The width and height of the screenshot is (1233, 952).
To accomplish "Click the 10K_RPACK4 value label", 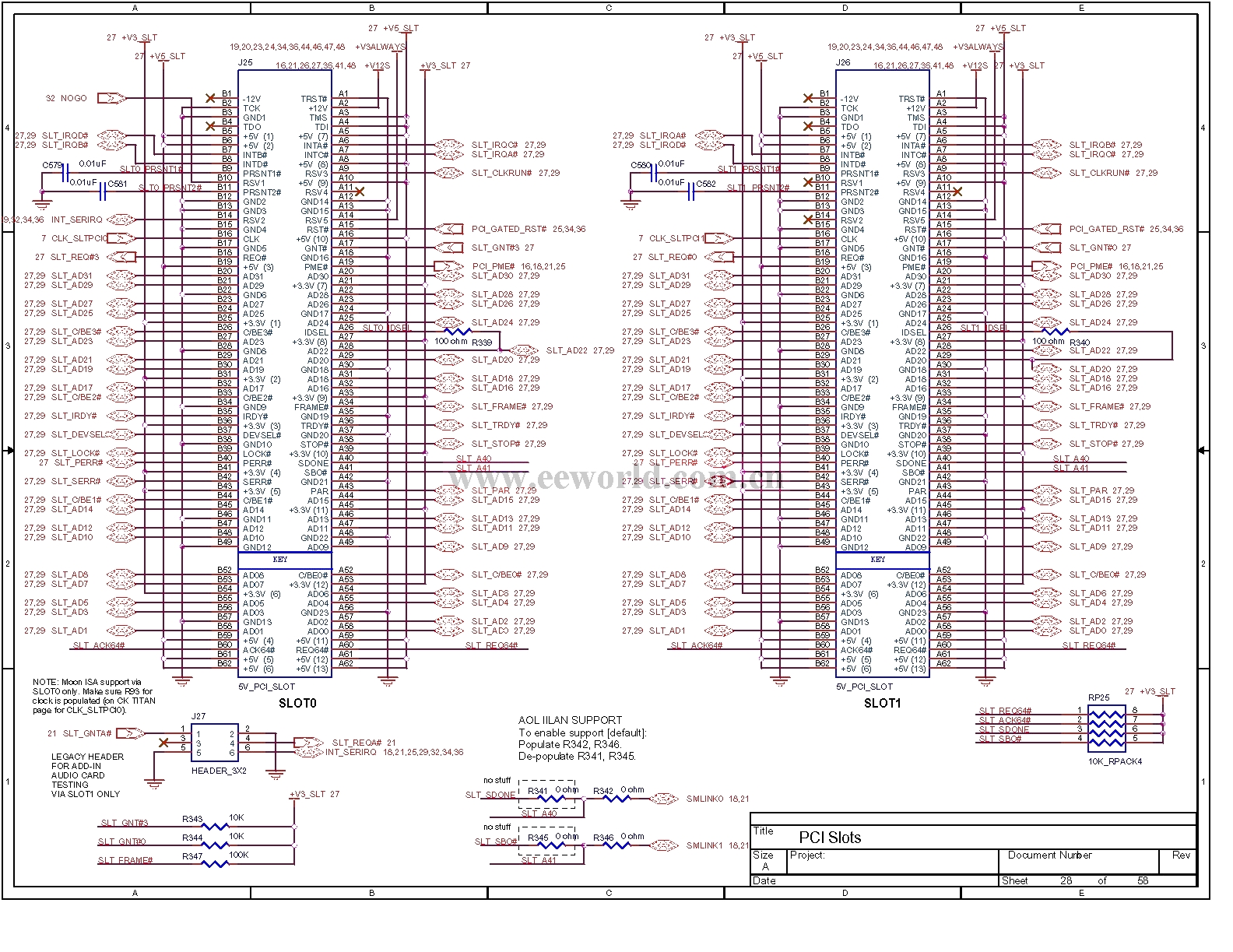I will point(1115,761).
